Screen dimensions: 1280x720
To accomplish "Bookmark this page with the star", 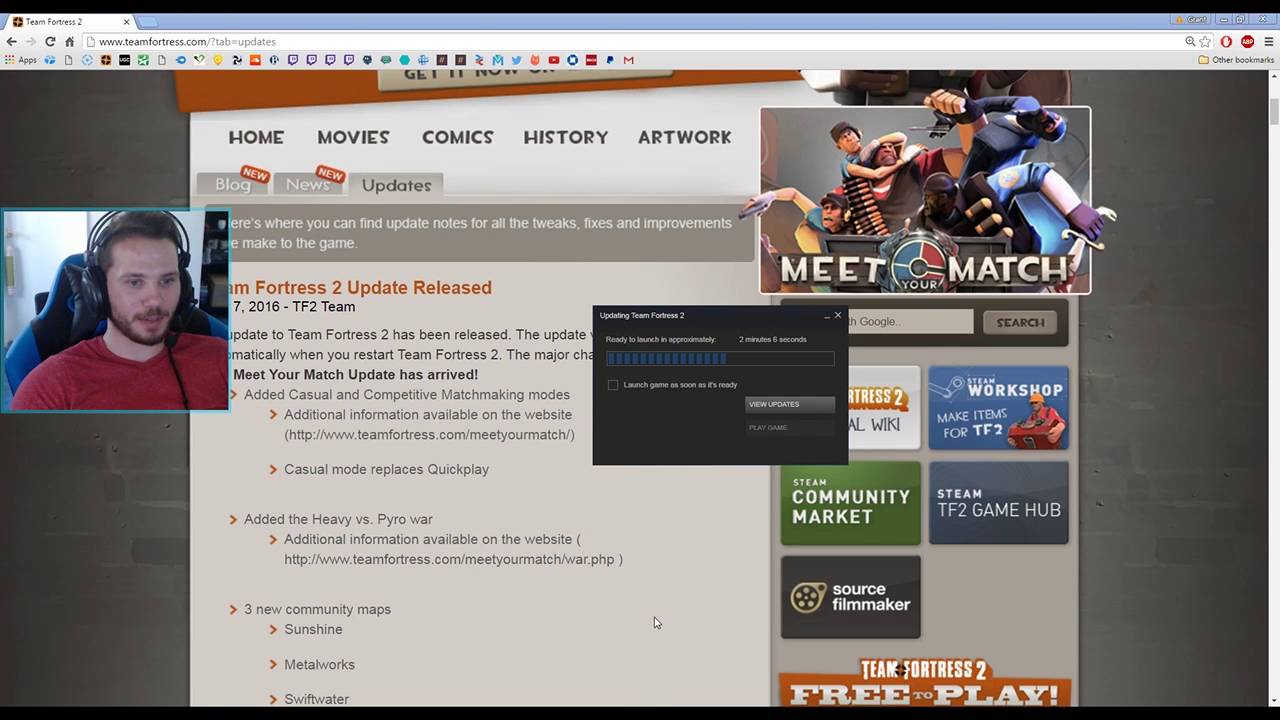I will pyautogui.click(x=1205, y=41).
